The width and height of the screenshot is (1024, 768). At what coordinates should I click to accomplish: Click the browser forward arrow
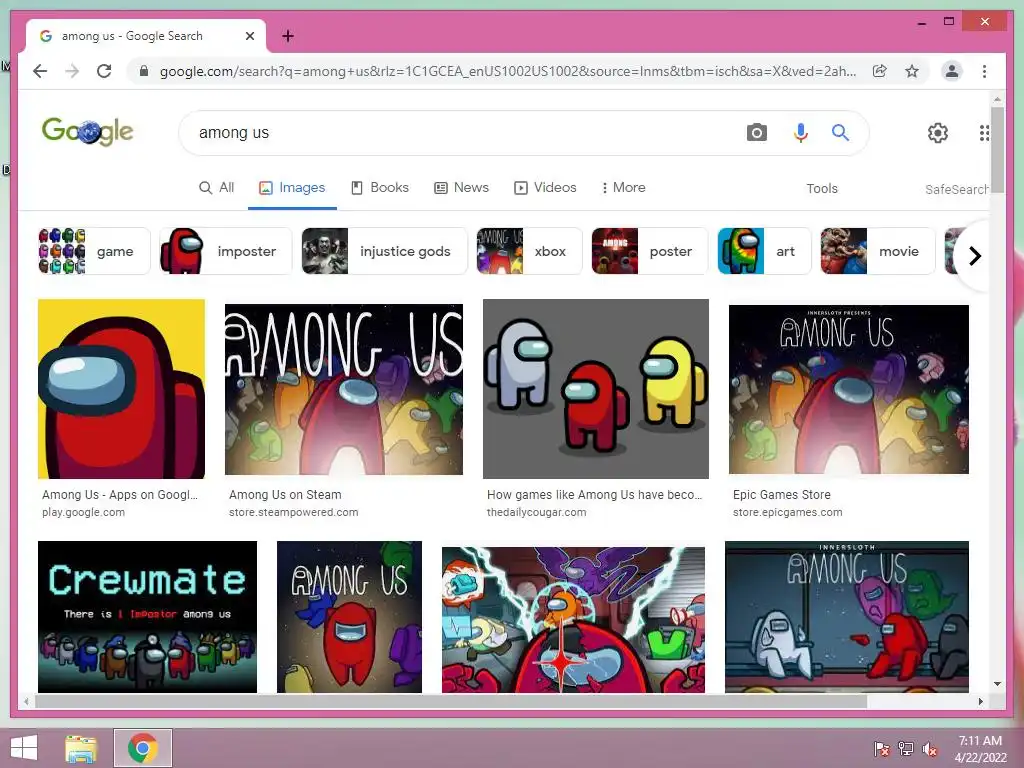[x=72, y=71]
